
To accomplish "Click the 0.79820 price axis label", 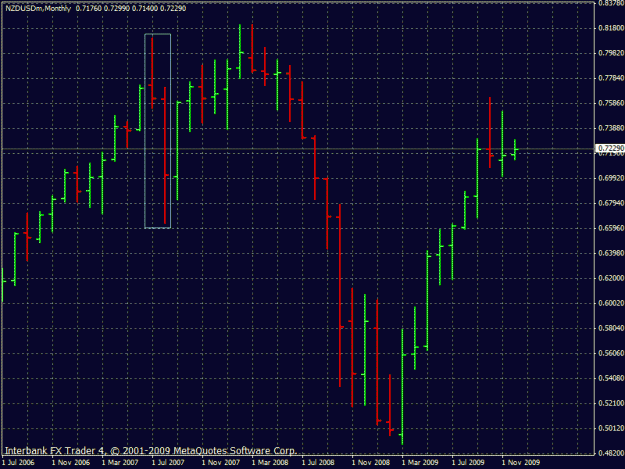I will [611, 53].
